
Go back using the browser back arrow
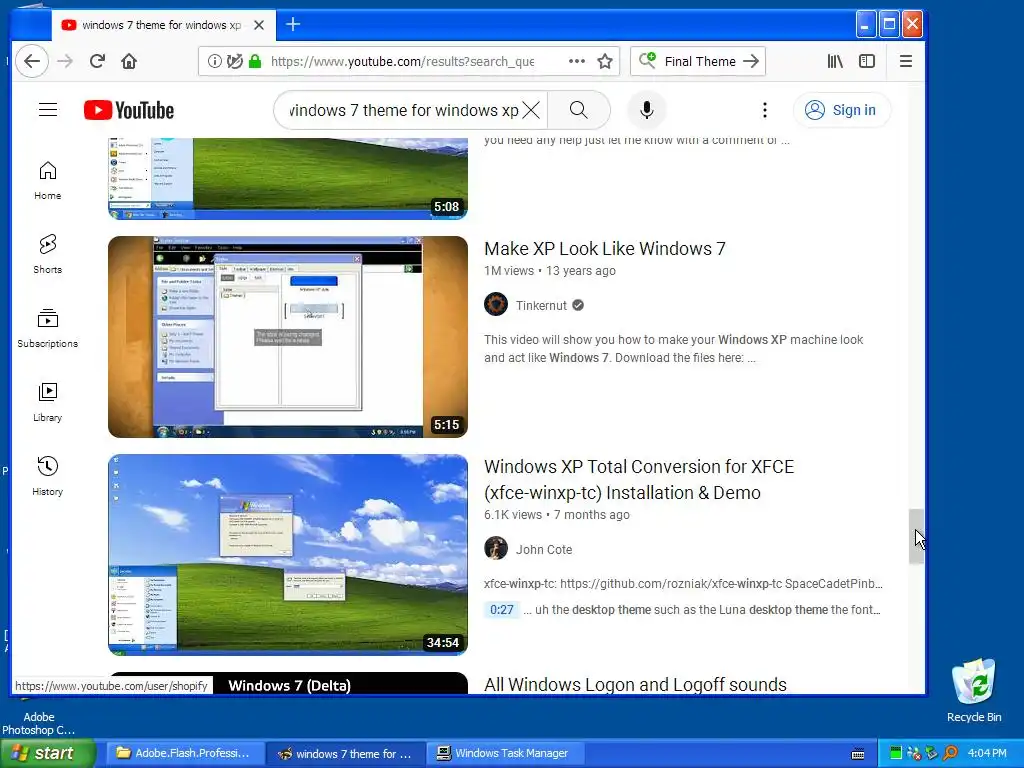pos(32,61)
